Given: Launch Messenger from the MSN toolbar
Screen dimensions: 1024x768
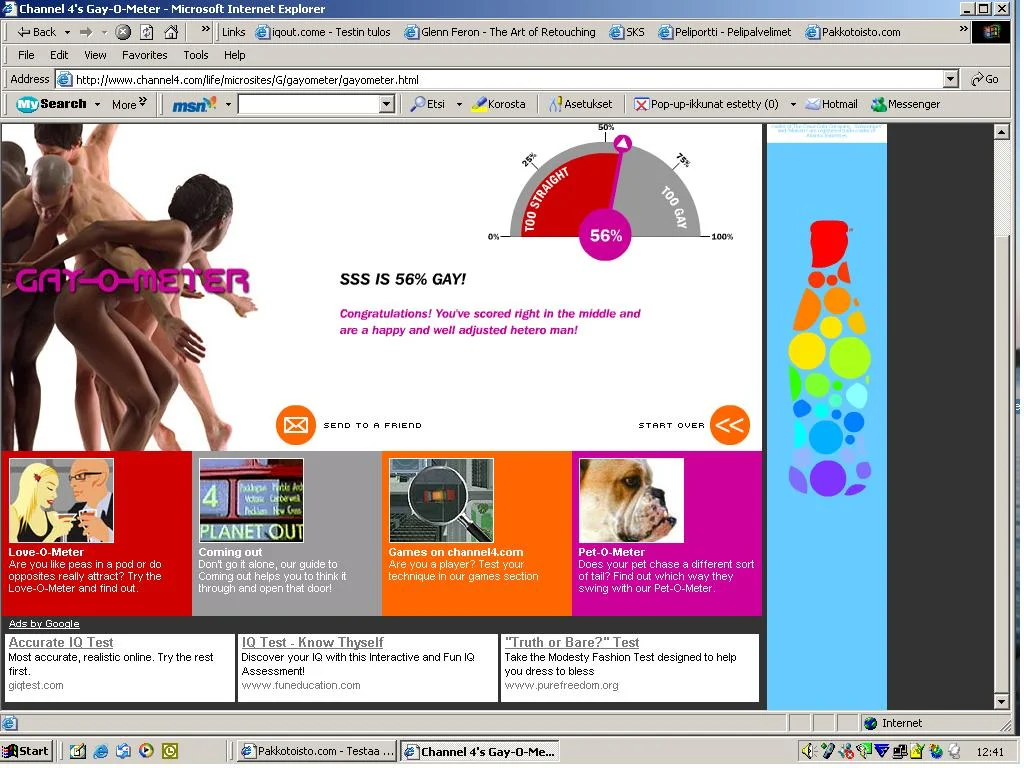Looking at the screenshot, I should (x=905, y=104).
